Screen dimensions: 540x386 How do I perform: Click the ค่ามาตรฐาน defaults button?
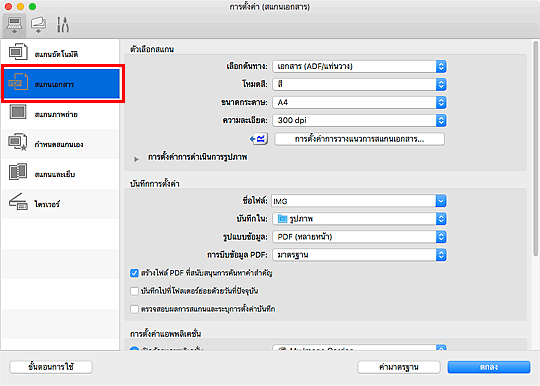click(x=399, y=367)
